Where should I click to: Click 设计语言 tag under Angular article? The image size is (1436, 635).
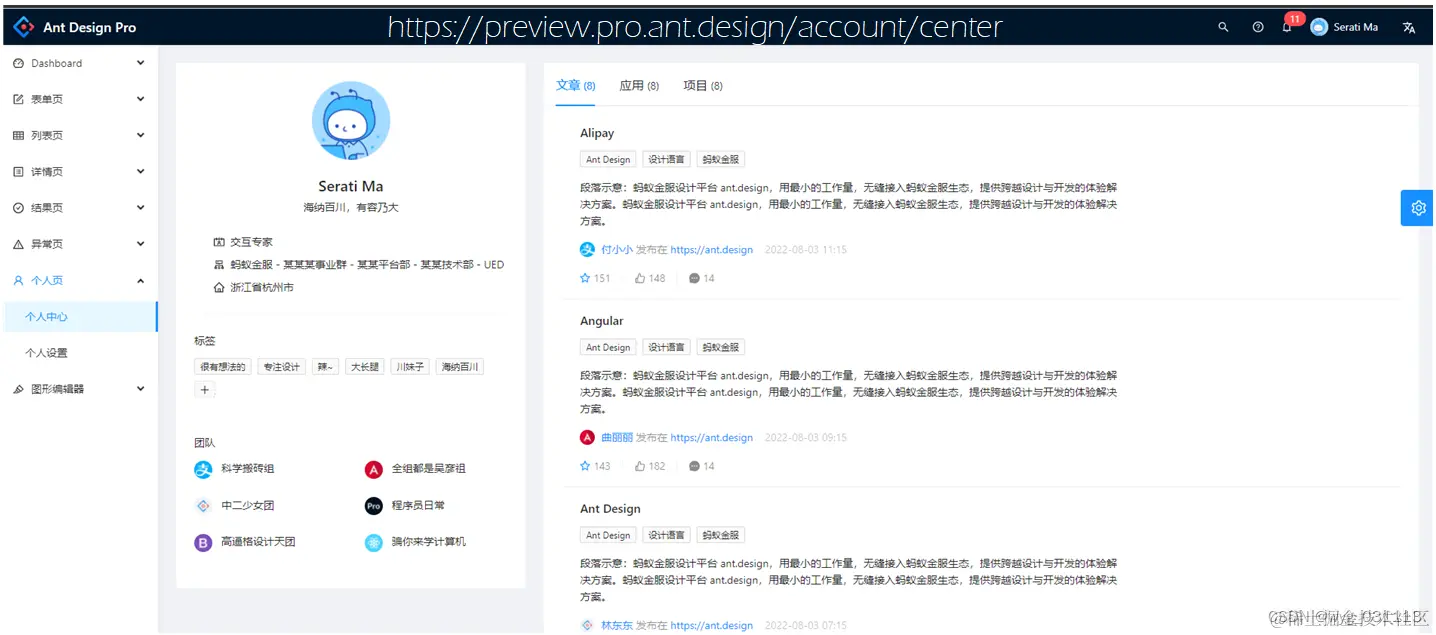pyautogui.click(x=666, y=347)
